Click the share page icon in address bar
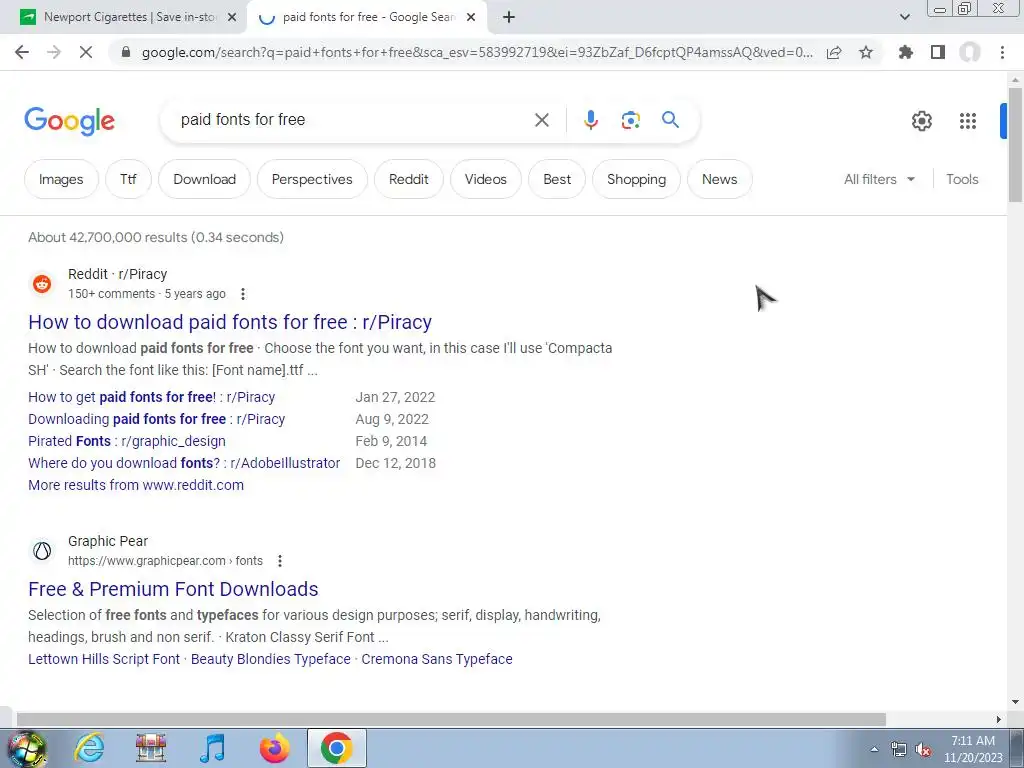The image size is (1024, 768). click(834, 52)
